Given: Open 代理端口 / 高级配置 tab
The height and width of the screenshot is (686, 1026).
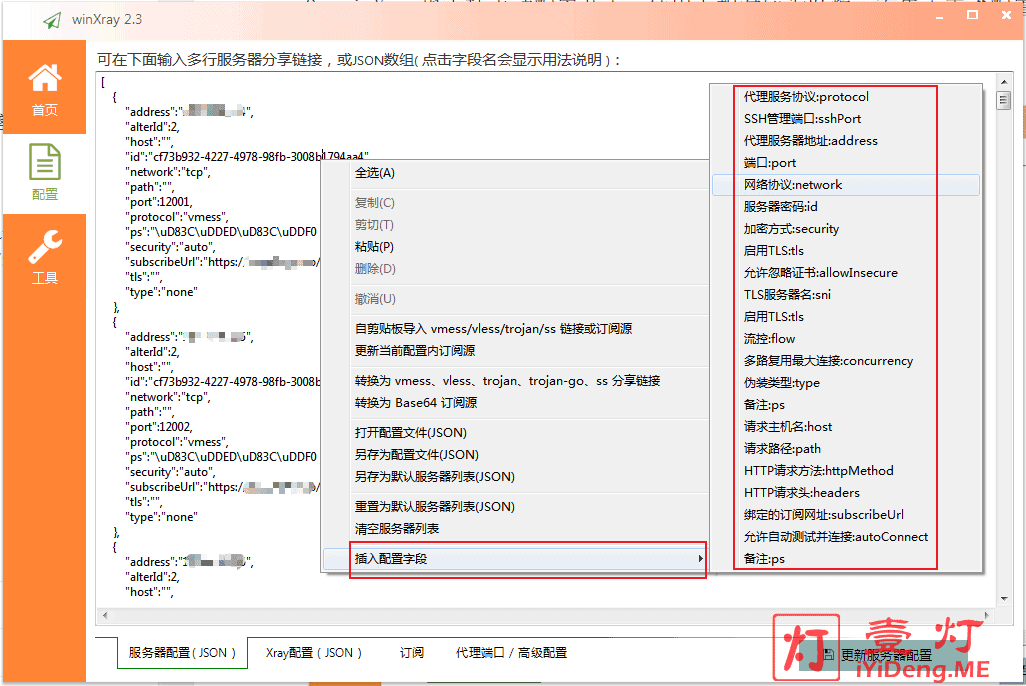Looking at the screenshot, I should (x=511, y=653).
